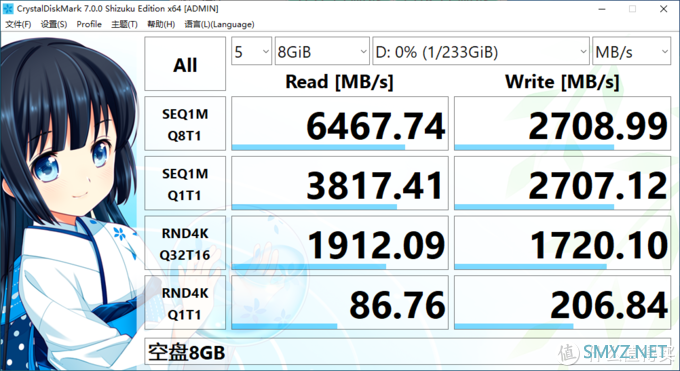
Task: Click the CrystalDiskMark app icon in title bar
Action: point(8,9)
